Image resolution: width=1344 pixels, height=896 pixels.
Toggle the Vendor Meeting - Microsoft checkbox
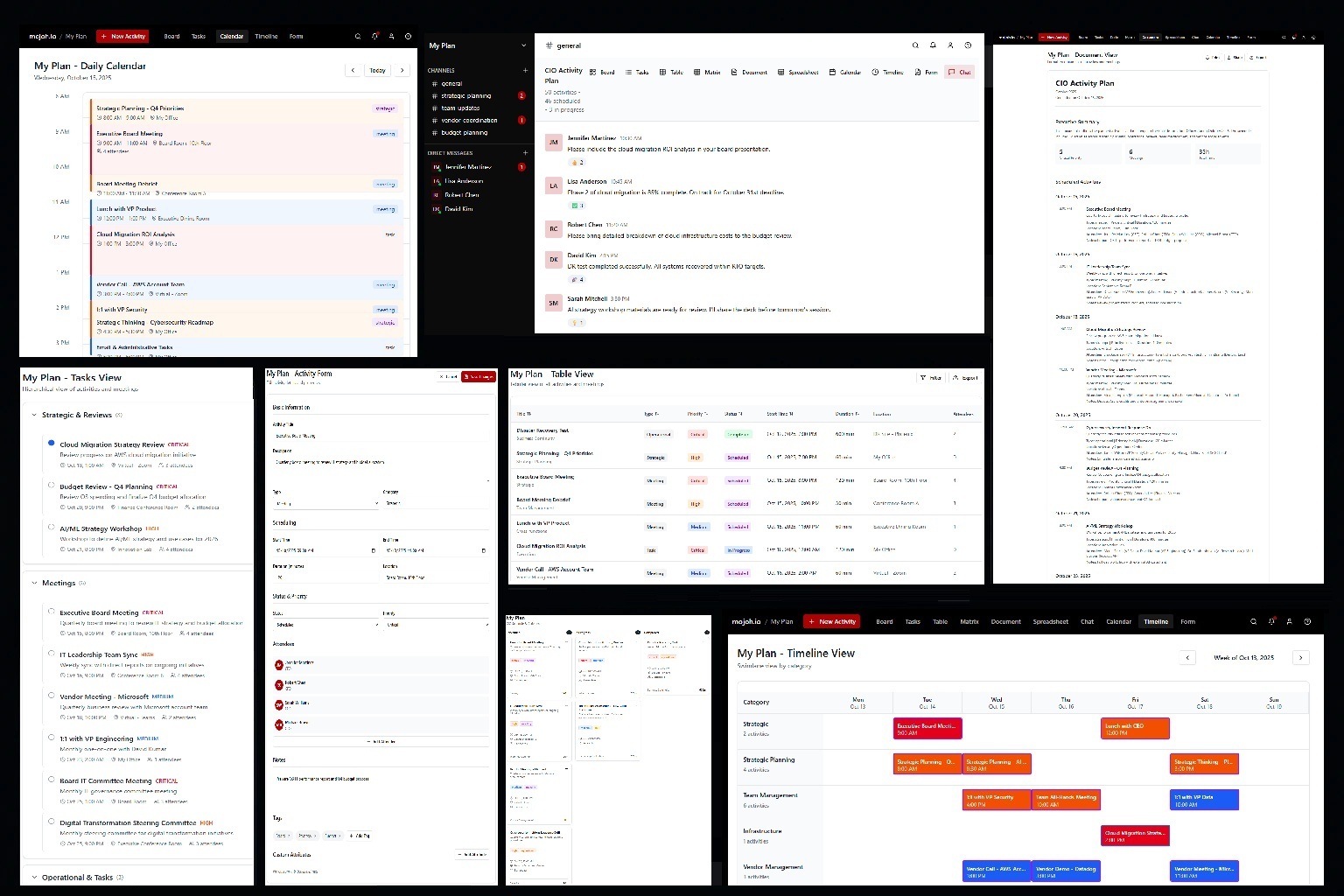pyautogui.click(x=50, y=697)
